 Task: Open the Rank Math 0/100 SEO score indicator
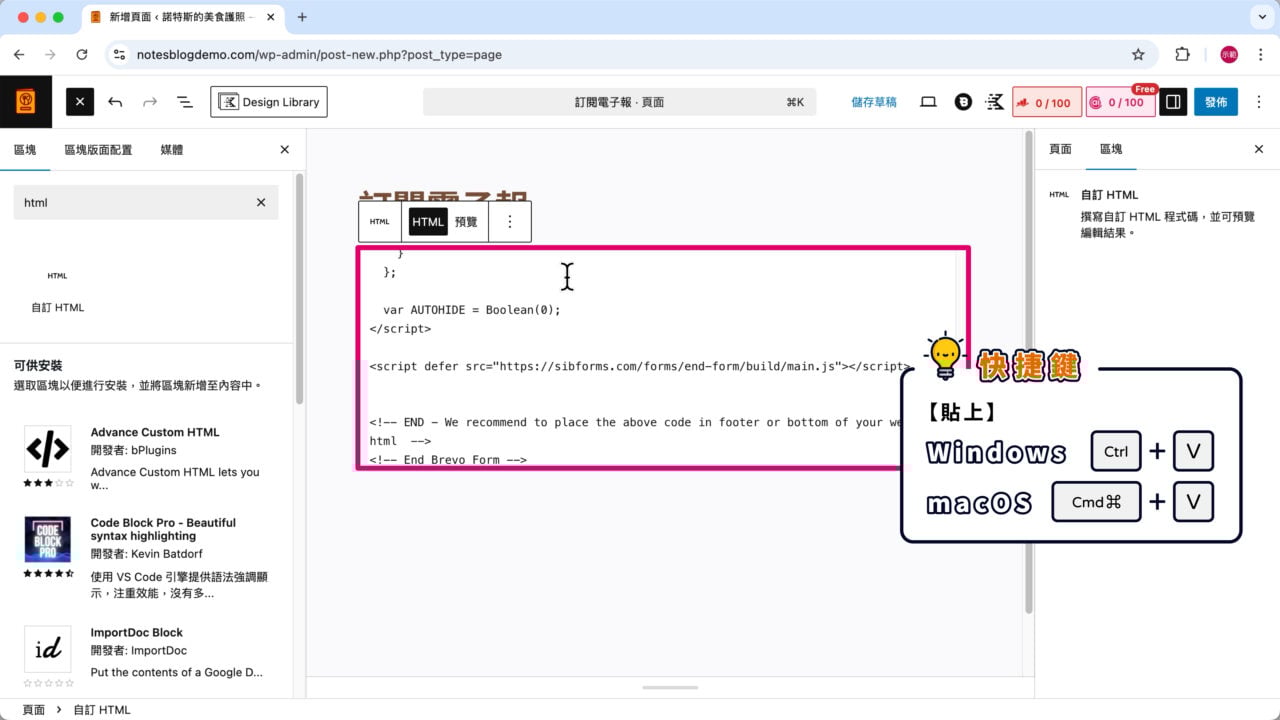point(1046,101)
